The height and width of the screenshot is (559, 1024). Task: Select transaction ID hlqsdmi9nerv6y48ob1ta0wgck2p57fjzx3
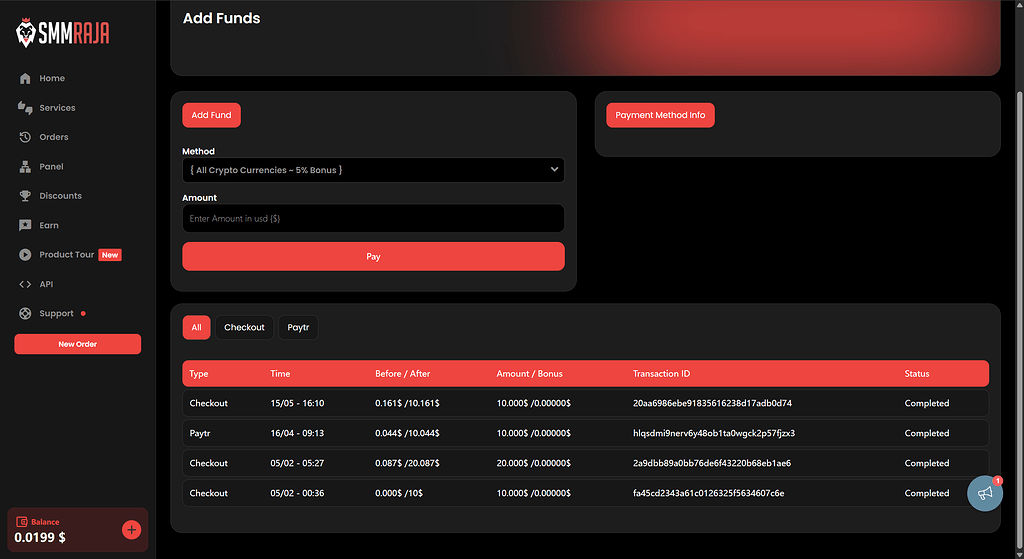pyautogui.click(x=714, y=434)
